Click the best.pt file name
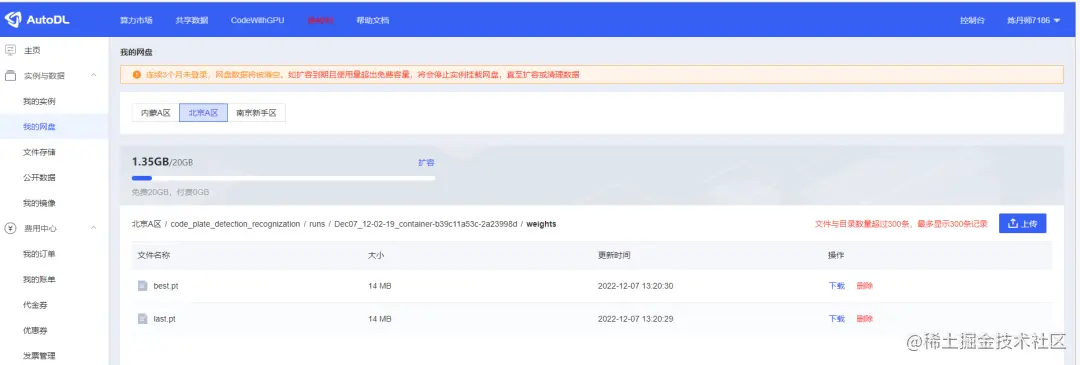1080x365 pixels. click(166, 286)
